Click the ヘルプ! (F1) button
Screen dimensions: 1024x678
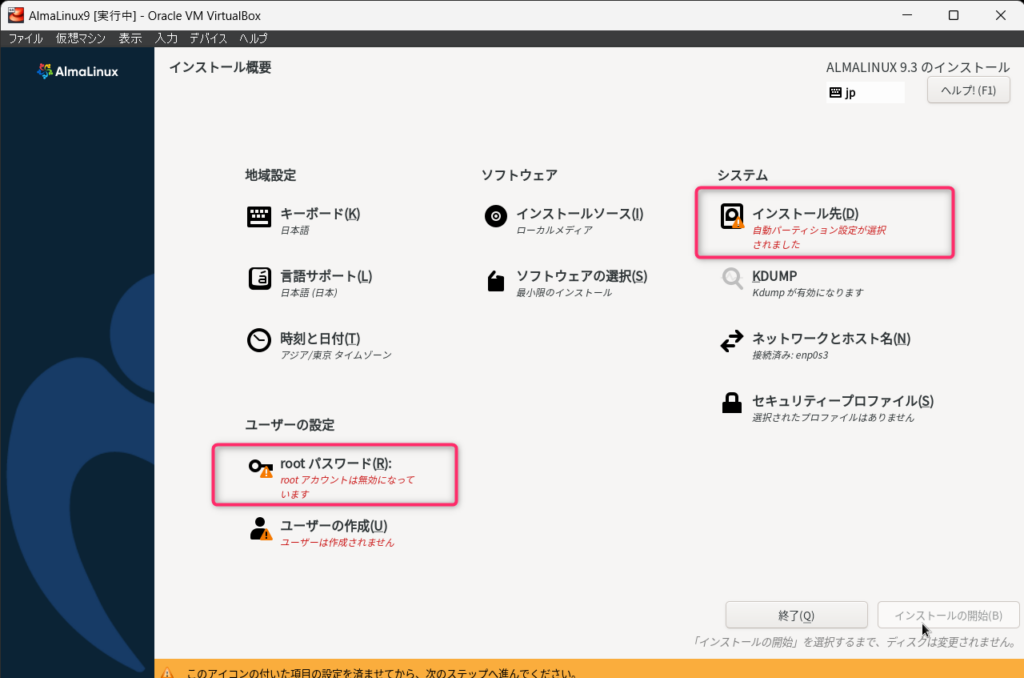(968, 91)
